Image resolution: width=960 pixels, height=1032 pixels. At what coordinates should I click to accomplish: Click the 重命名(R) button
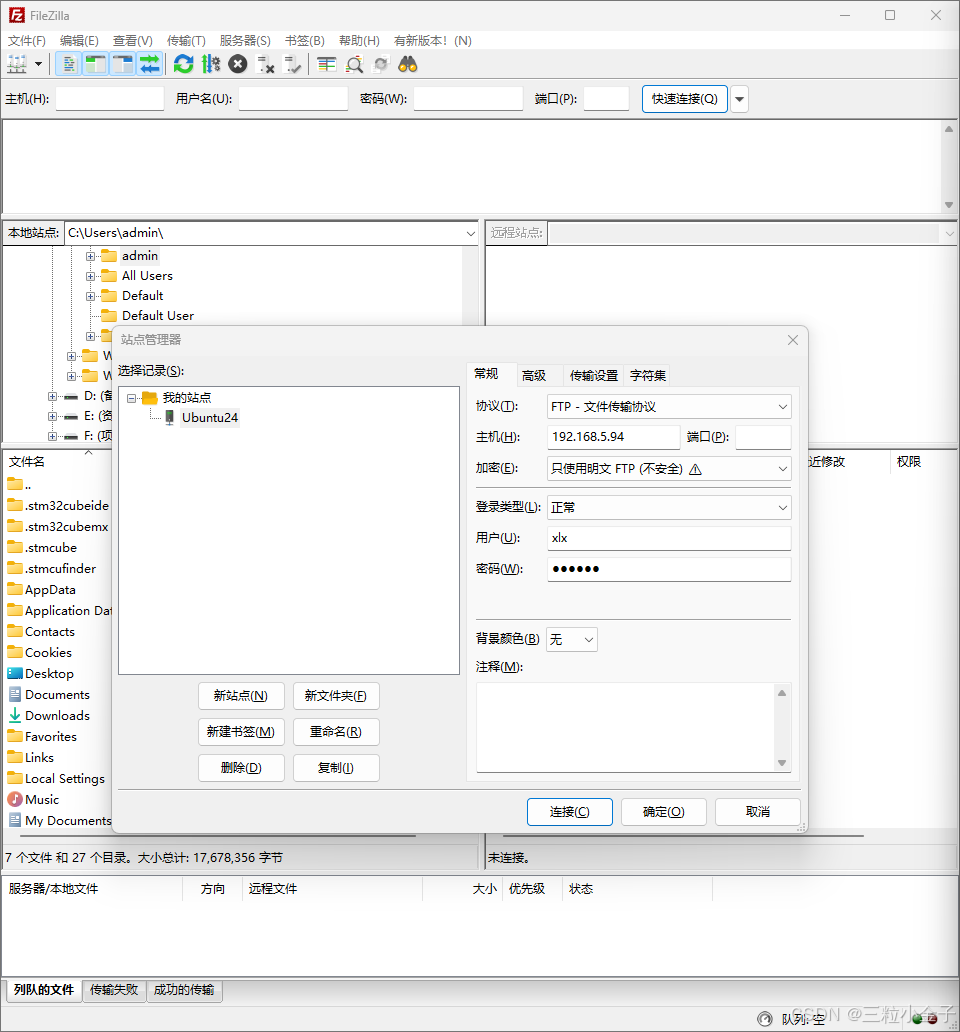click(336, 732)
